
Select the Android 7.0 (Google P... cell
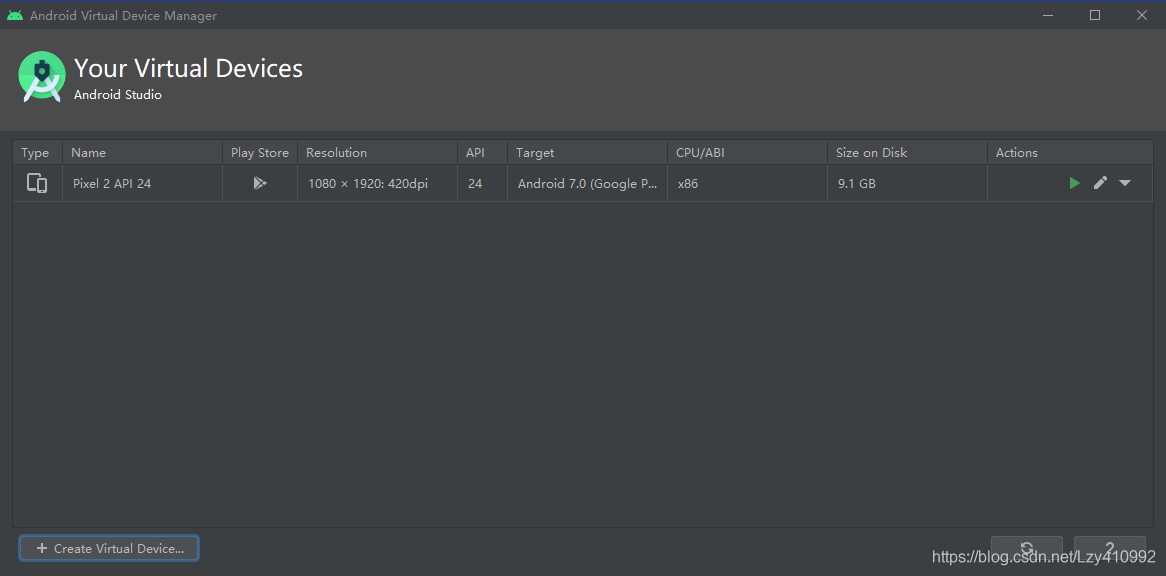pyautogui.click(x=587, y=183)
